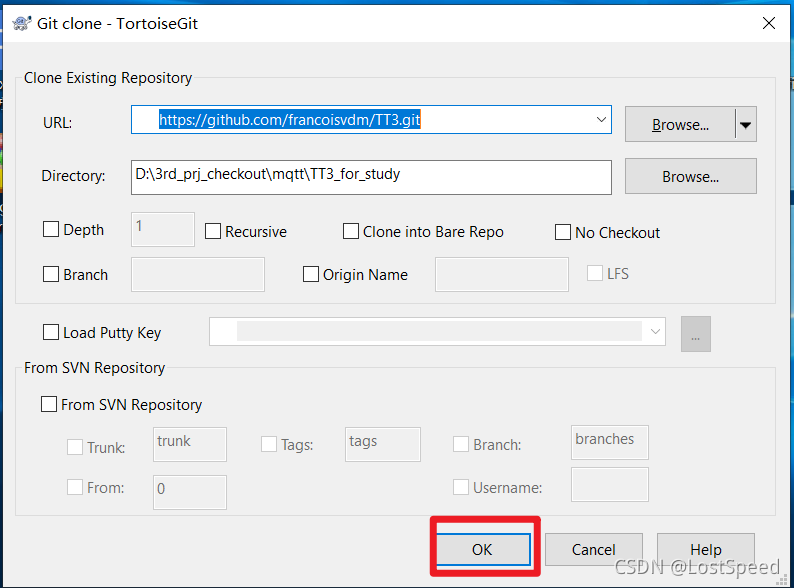Expand the arrow beside URL Browse button
This screenshot has width=794, height=588.
[745, 124]
